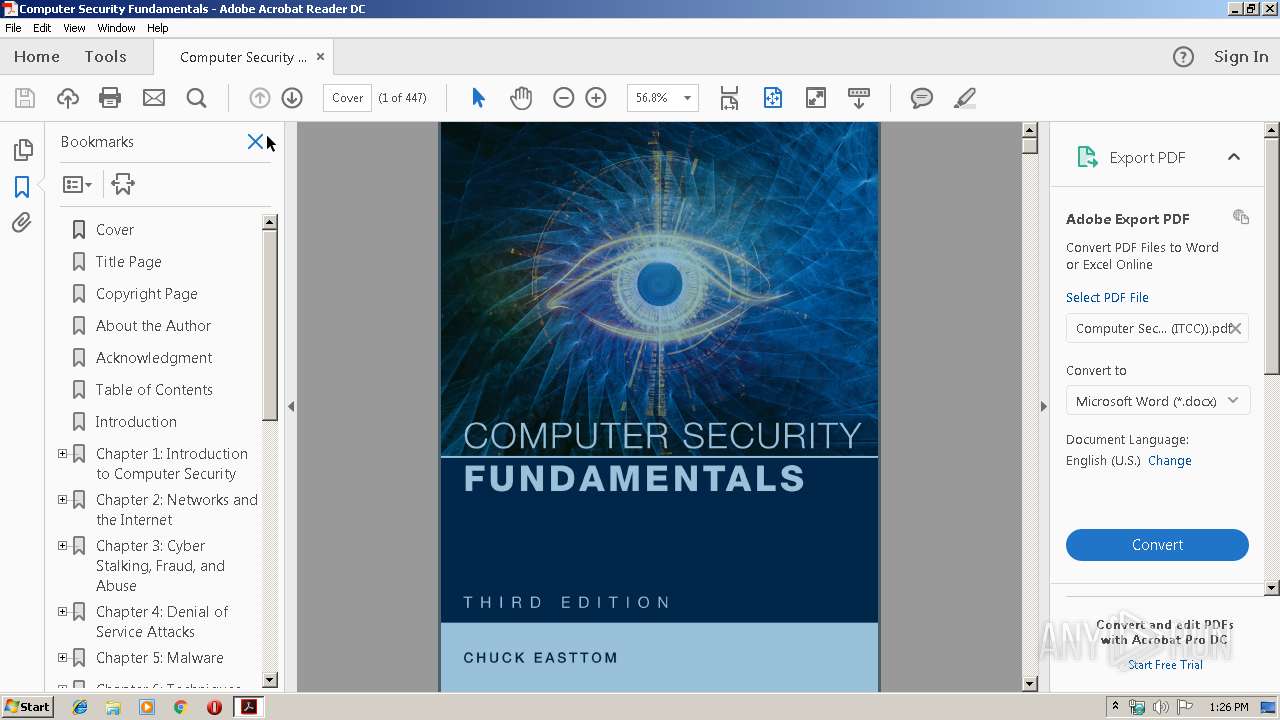
Task: Open the Find text magnifier
Action: click(196, 98)
